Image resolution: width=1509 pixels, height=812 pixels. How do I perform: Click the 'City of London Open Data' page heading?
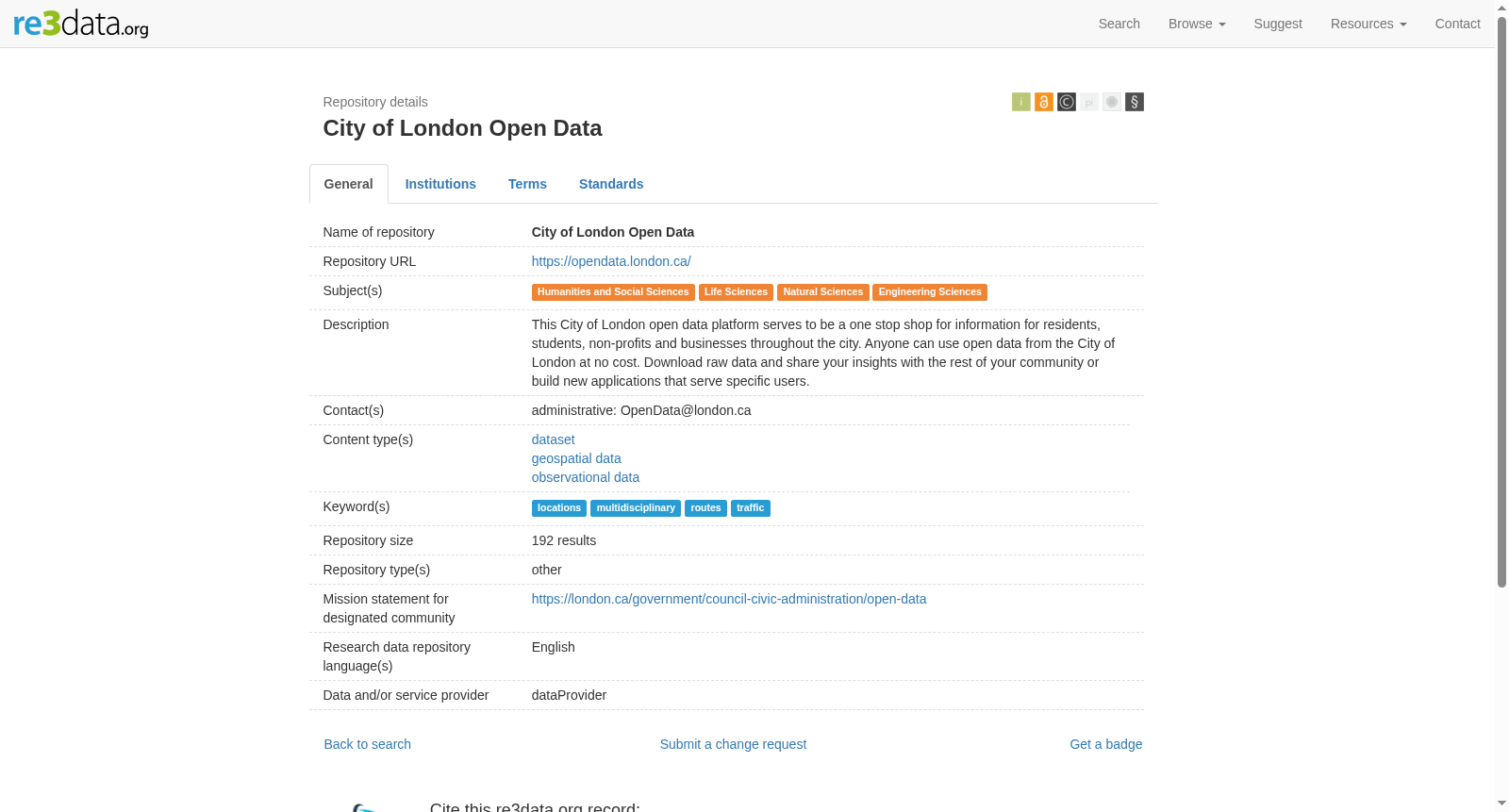tap(463, 128)
